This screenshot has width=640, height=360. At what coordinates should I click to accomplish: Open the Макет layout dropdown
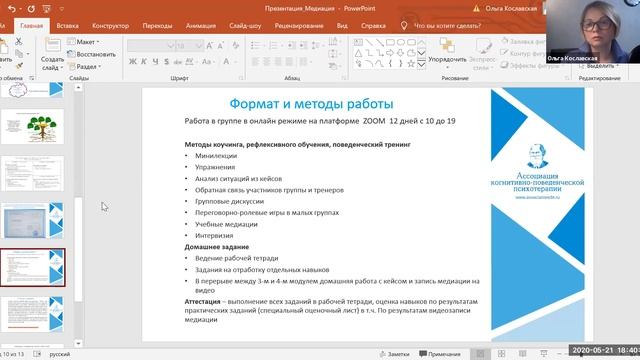click(84, 42)
